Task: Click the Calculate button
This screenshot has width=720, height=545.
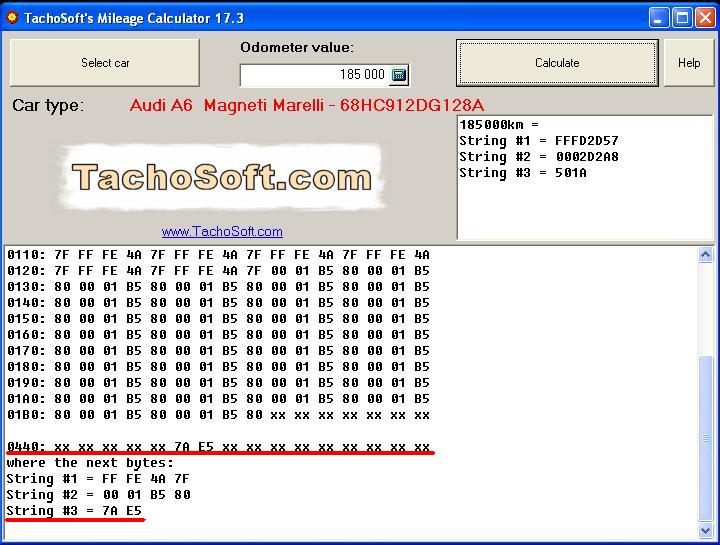Action: click(557, 62)
